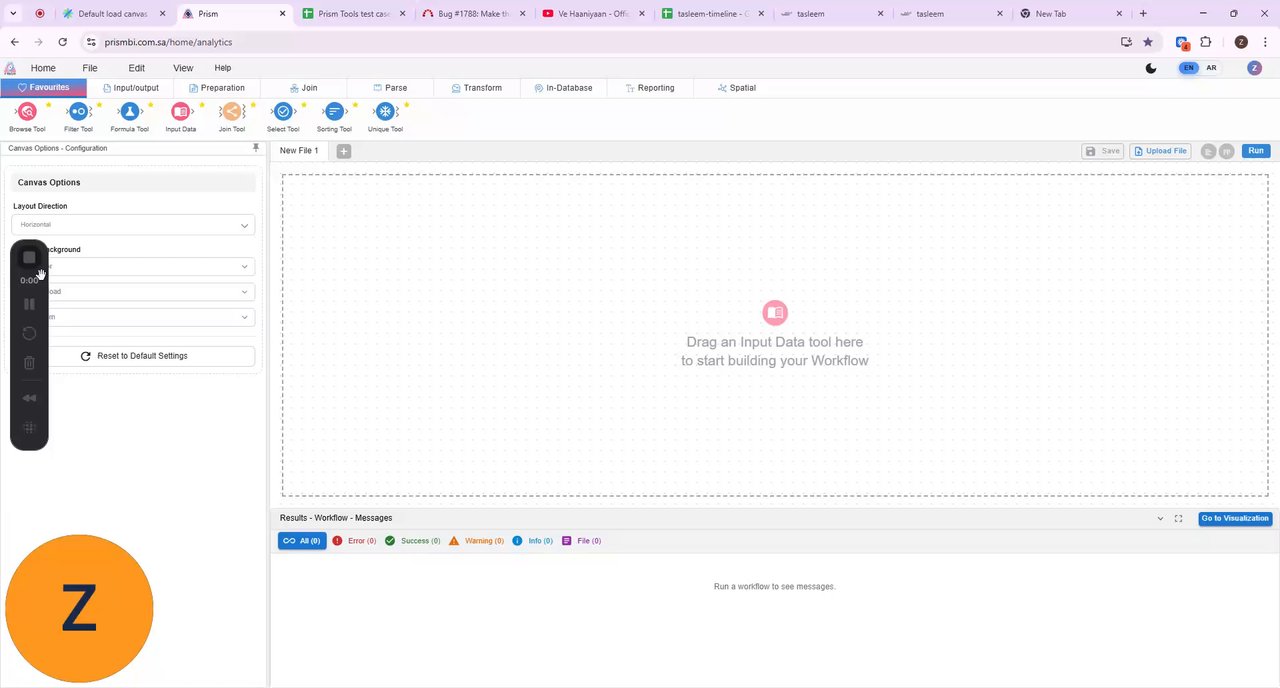This screenshot has height=688, width=1280.
Task: Switch to the Transform tab
Action: tap(477, 88)
